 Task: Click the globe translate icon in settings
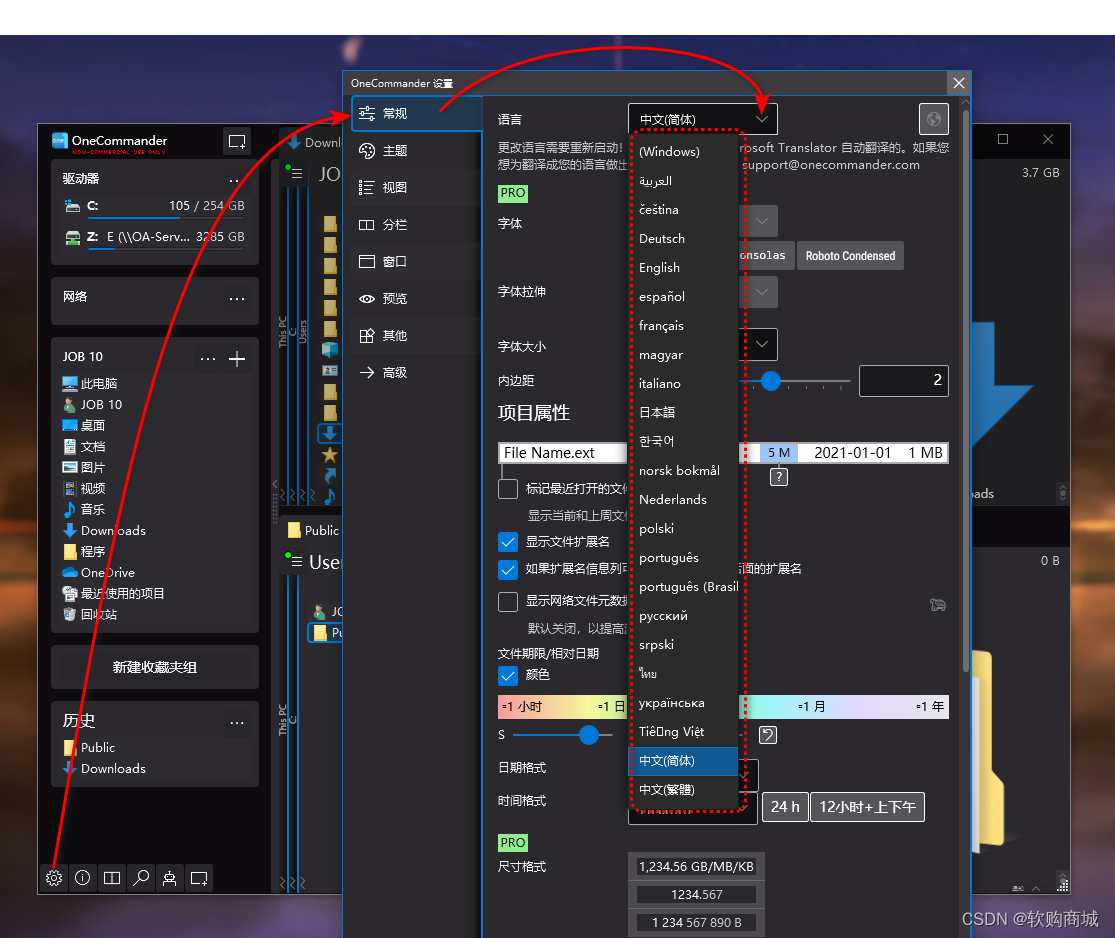click(934, 119)
